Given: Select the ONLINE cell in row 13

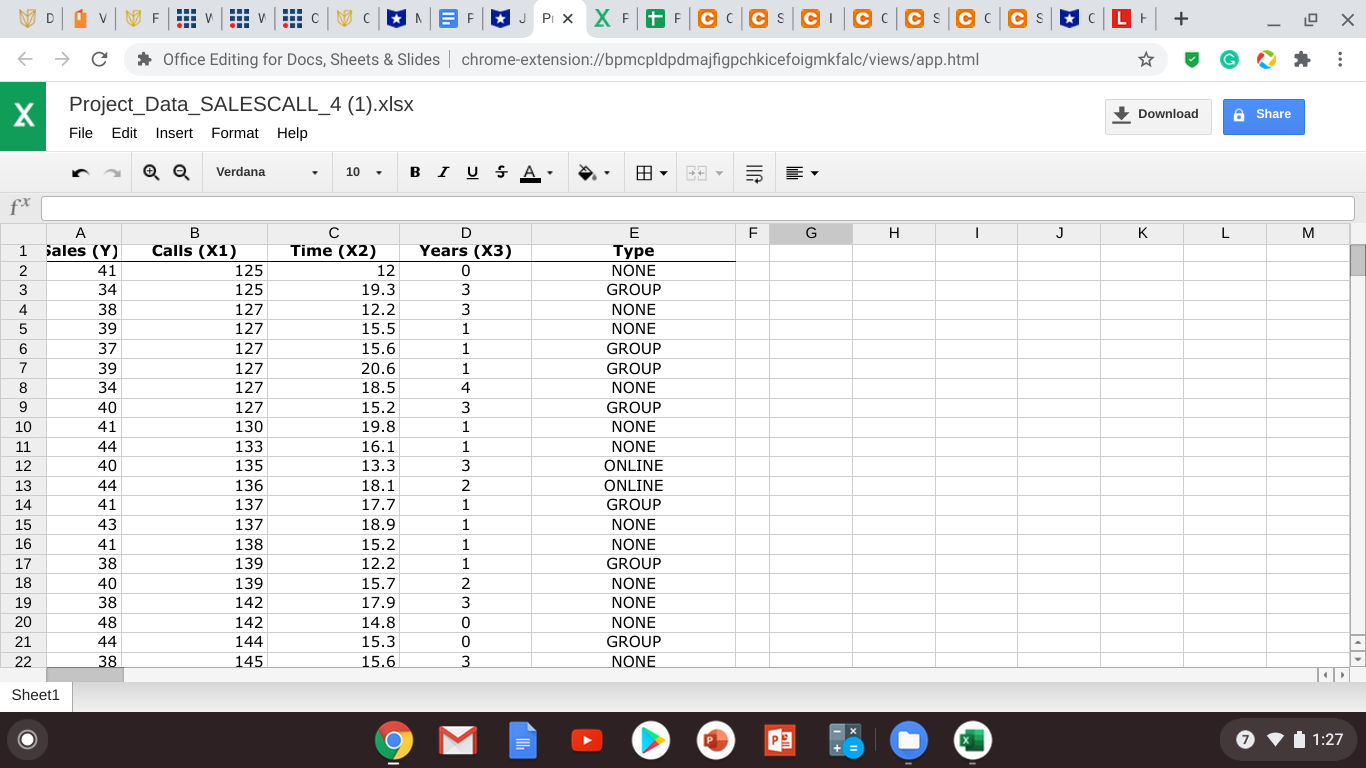Looking at the screenshot, I should (x=633, y=486).
